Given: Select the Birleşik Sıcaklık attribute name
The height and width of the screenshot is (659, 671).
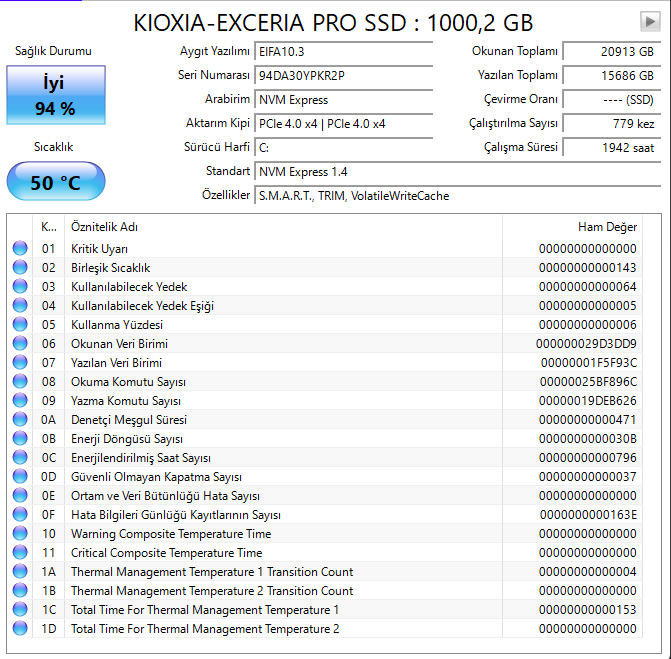Looking at the screenshot, I should [110, 268].
